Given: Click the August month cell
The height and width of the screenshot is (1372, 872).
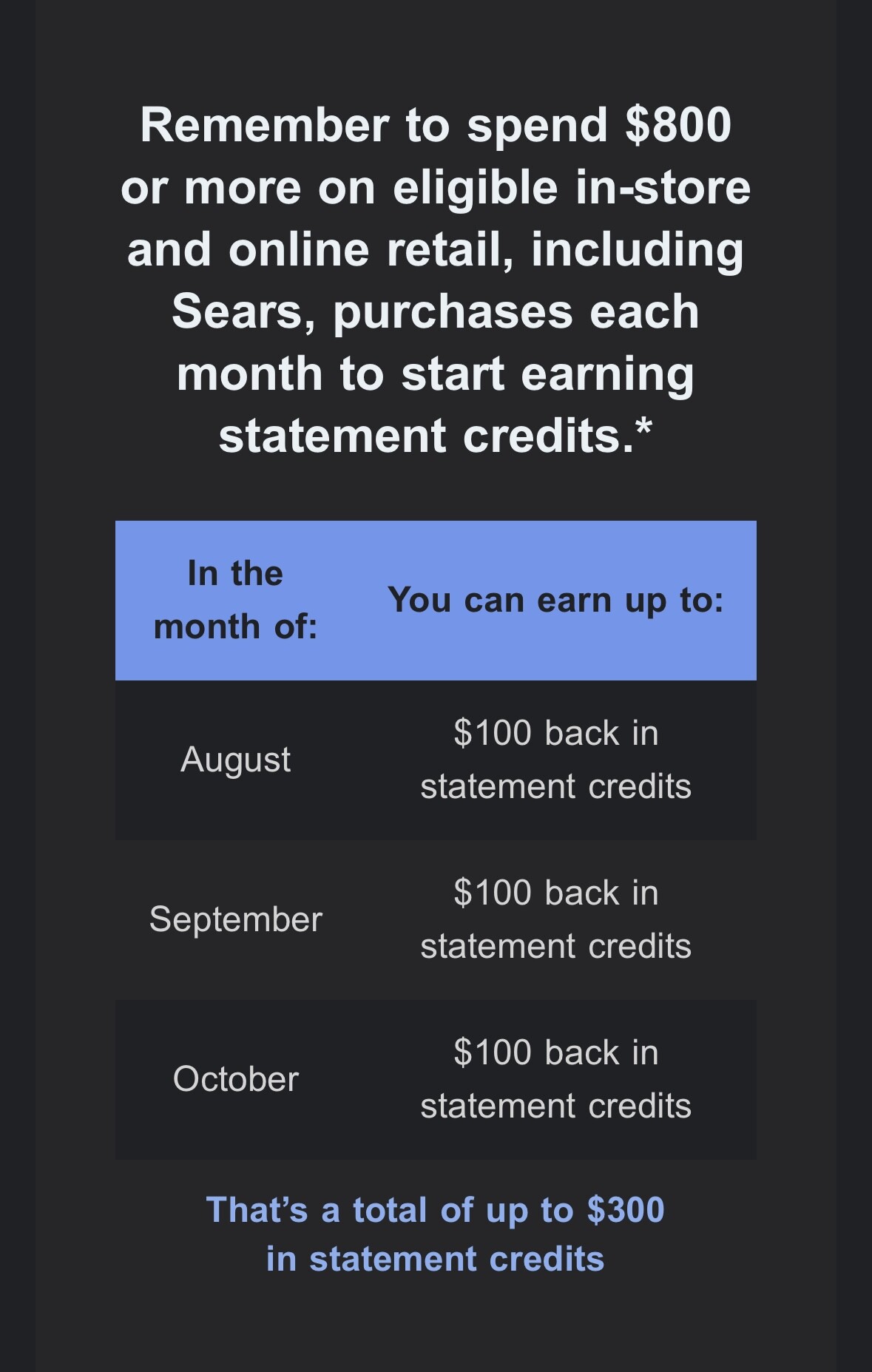Looking at the screenshot, I should tap(235, 760).
